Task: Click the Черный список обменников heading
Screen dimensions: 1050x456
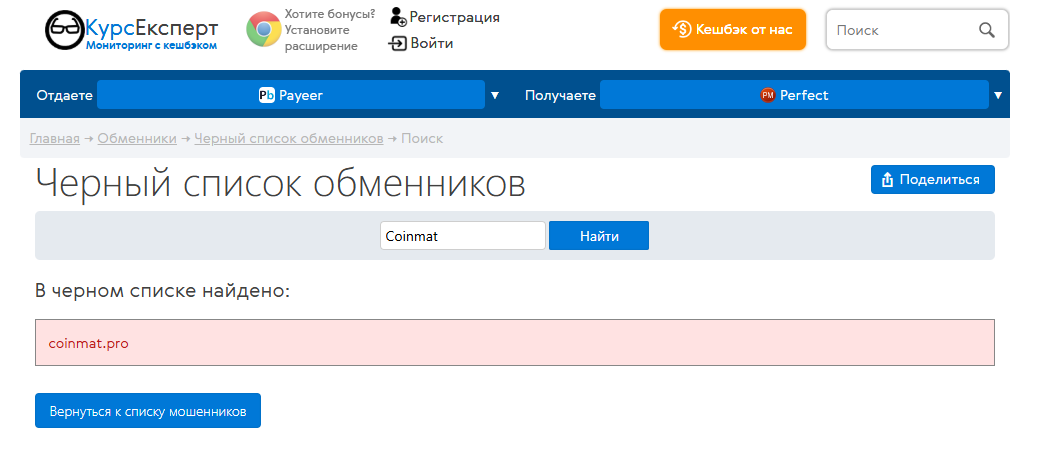Action: click(280, 182)
